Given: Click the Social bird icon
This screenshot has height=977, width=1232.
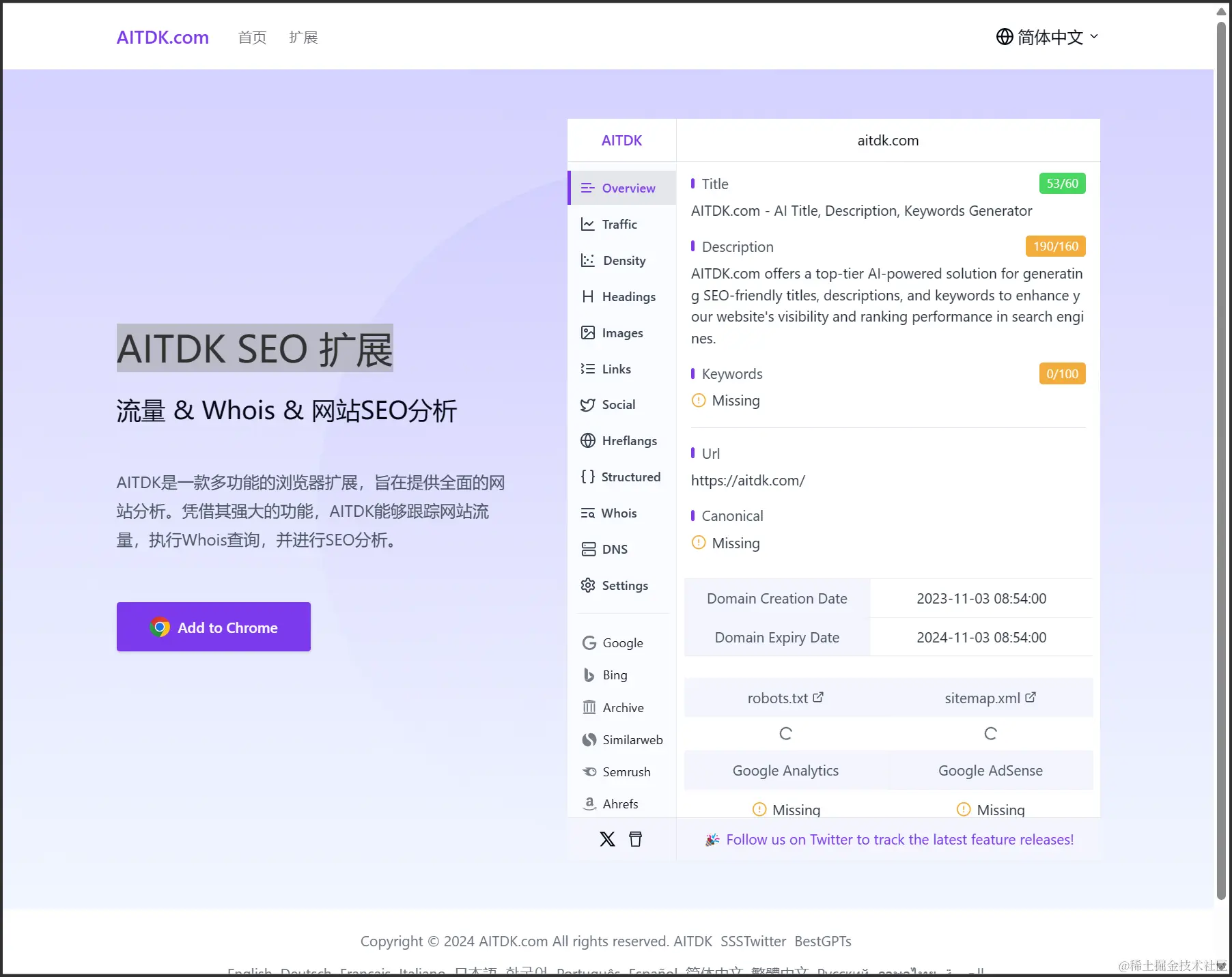Looking at the screenshot, I should point(587,405).
